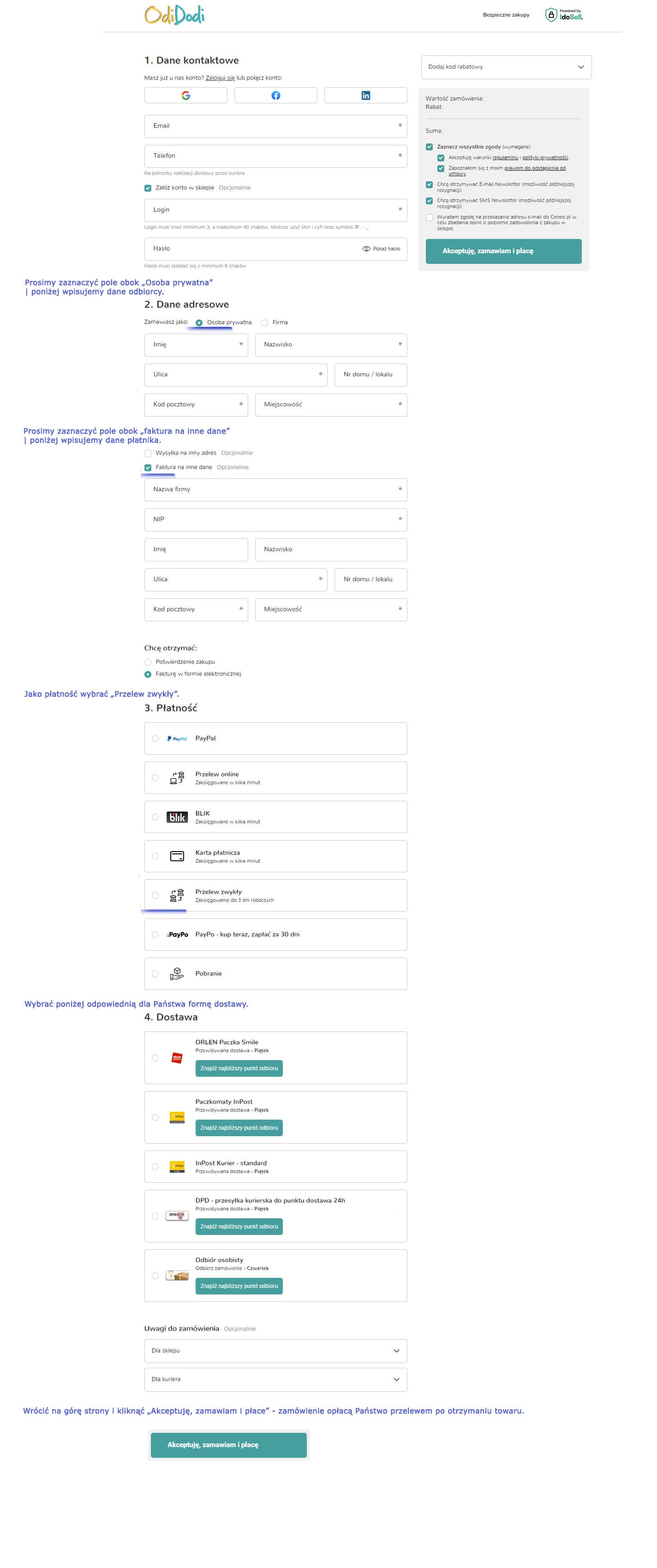Check Ceneo.pl email consent checkbox

[x=429, y=217]
